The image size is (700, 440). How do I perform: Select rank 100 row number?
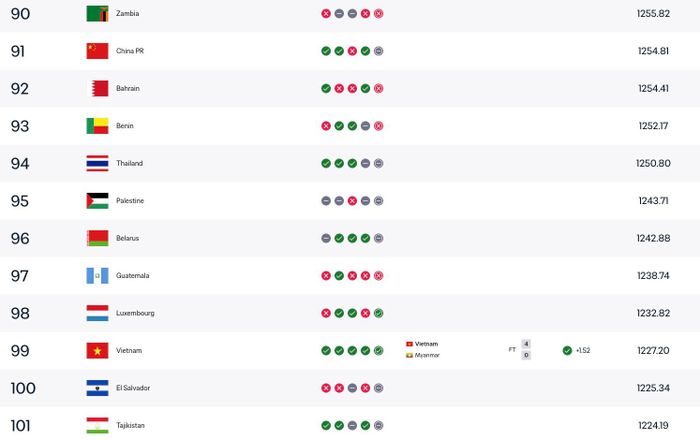[x=23, y=388]
